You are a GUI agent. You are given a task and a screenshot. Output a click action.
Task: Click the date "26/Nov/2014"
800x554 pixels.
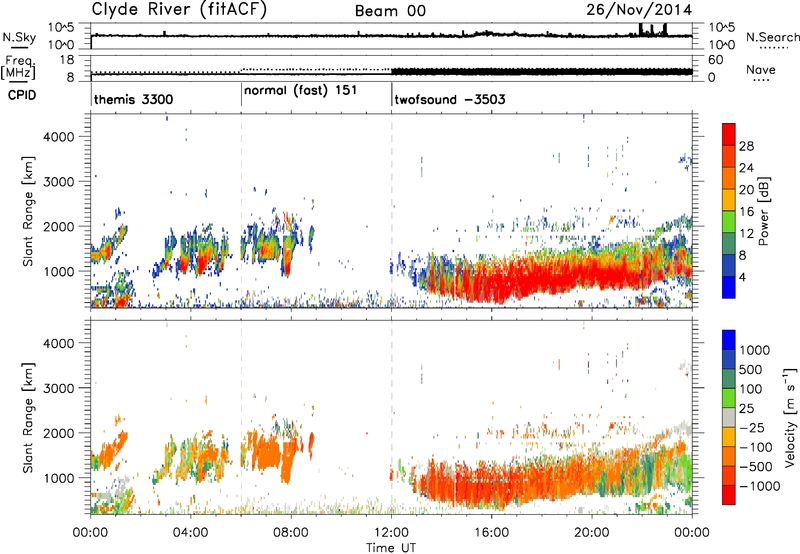(639, 10)
